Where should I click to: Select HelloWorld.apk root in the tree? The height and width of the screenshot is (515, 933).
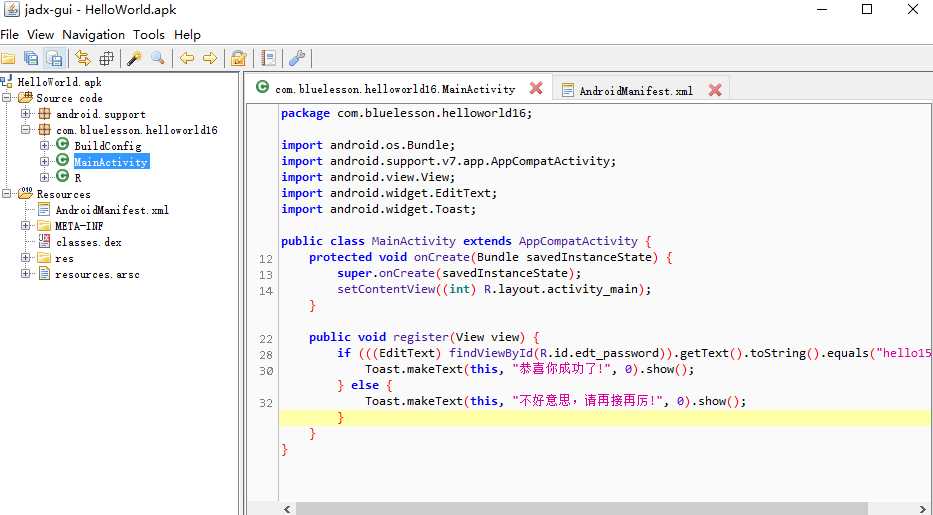click(60, 82)
